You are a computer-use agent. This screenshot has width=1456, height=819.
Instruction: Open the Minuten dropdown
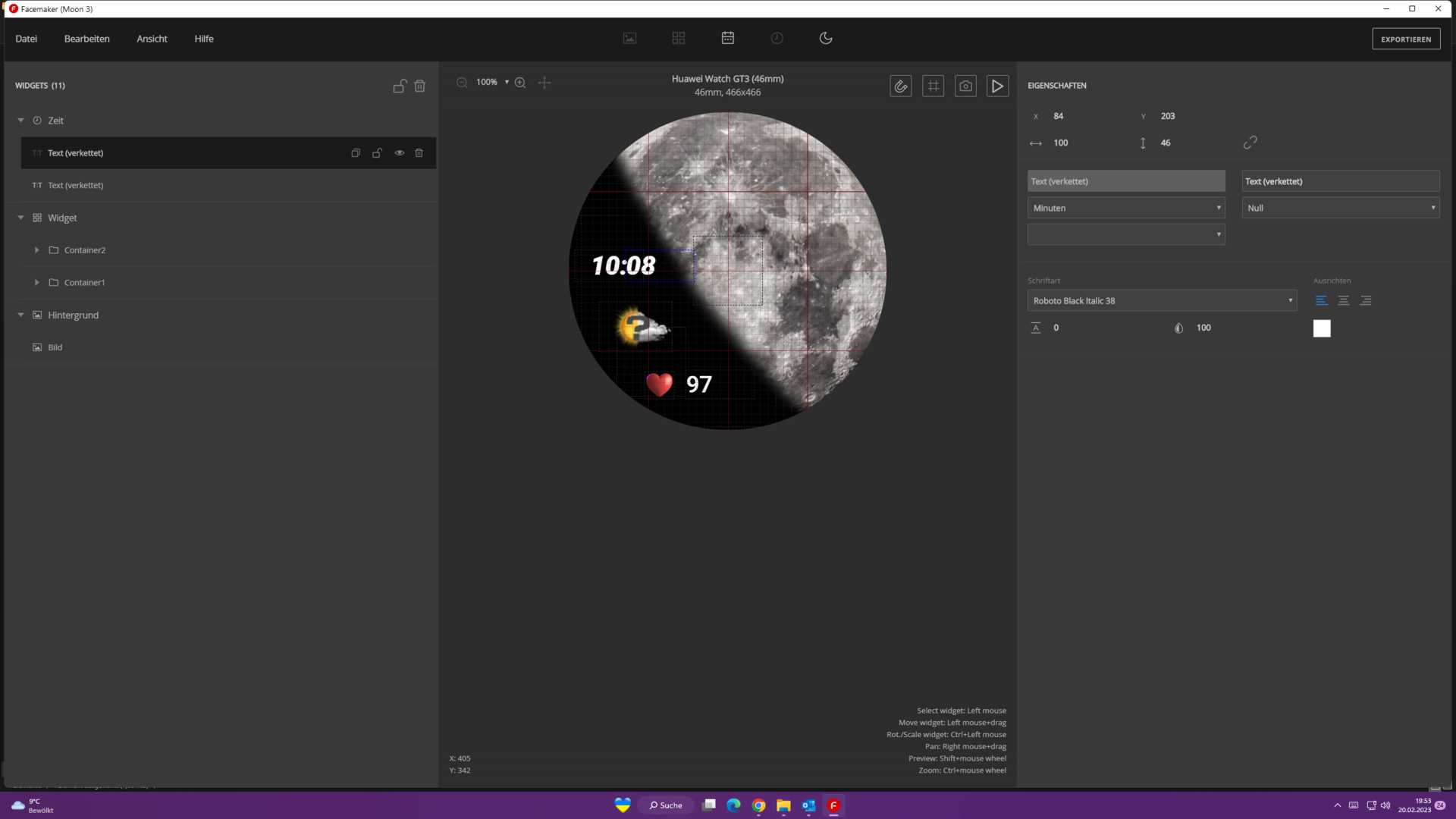click(x=1125, y=208)
